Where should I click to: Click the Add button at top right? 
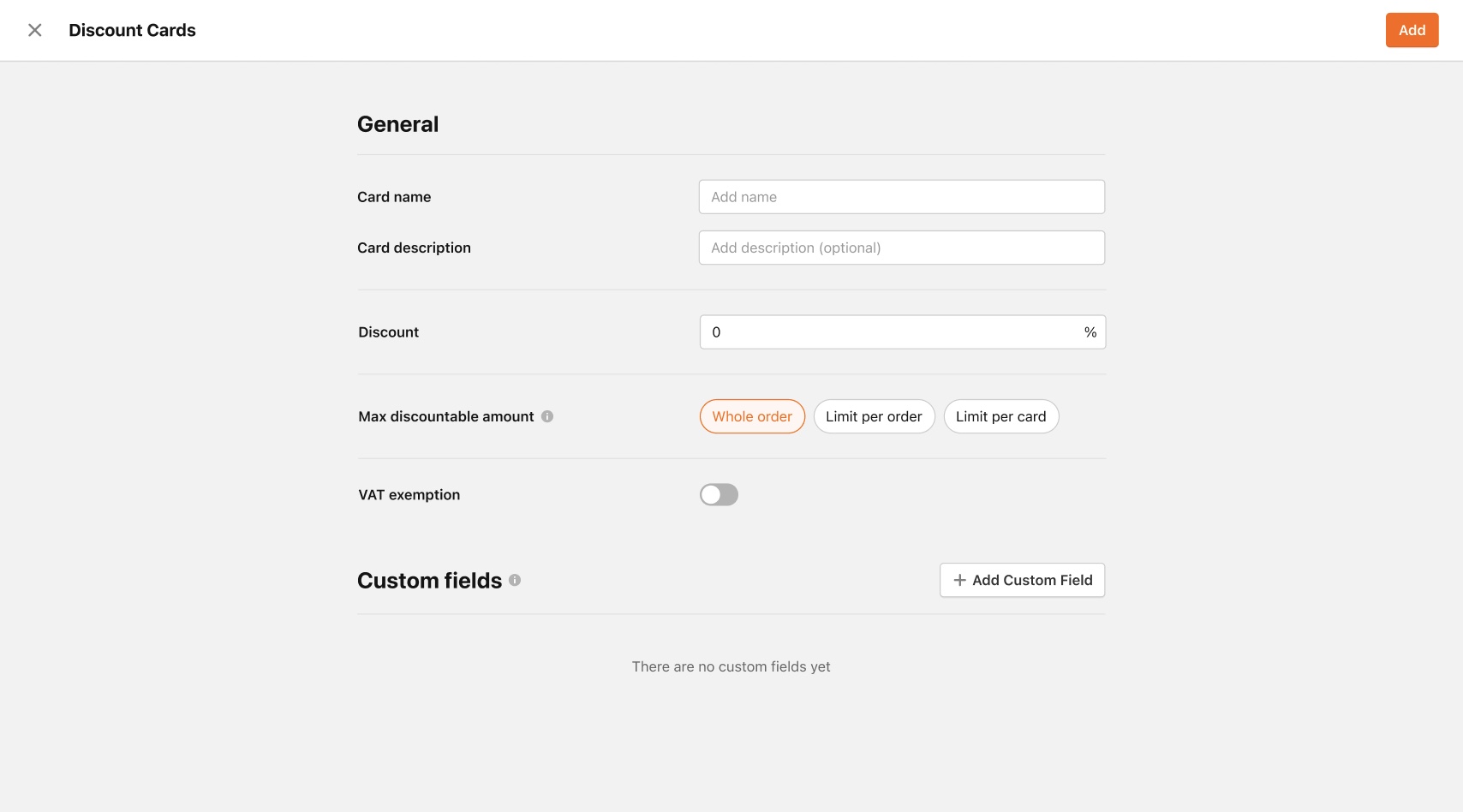pyautogui.click(x=1412, y=30)
